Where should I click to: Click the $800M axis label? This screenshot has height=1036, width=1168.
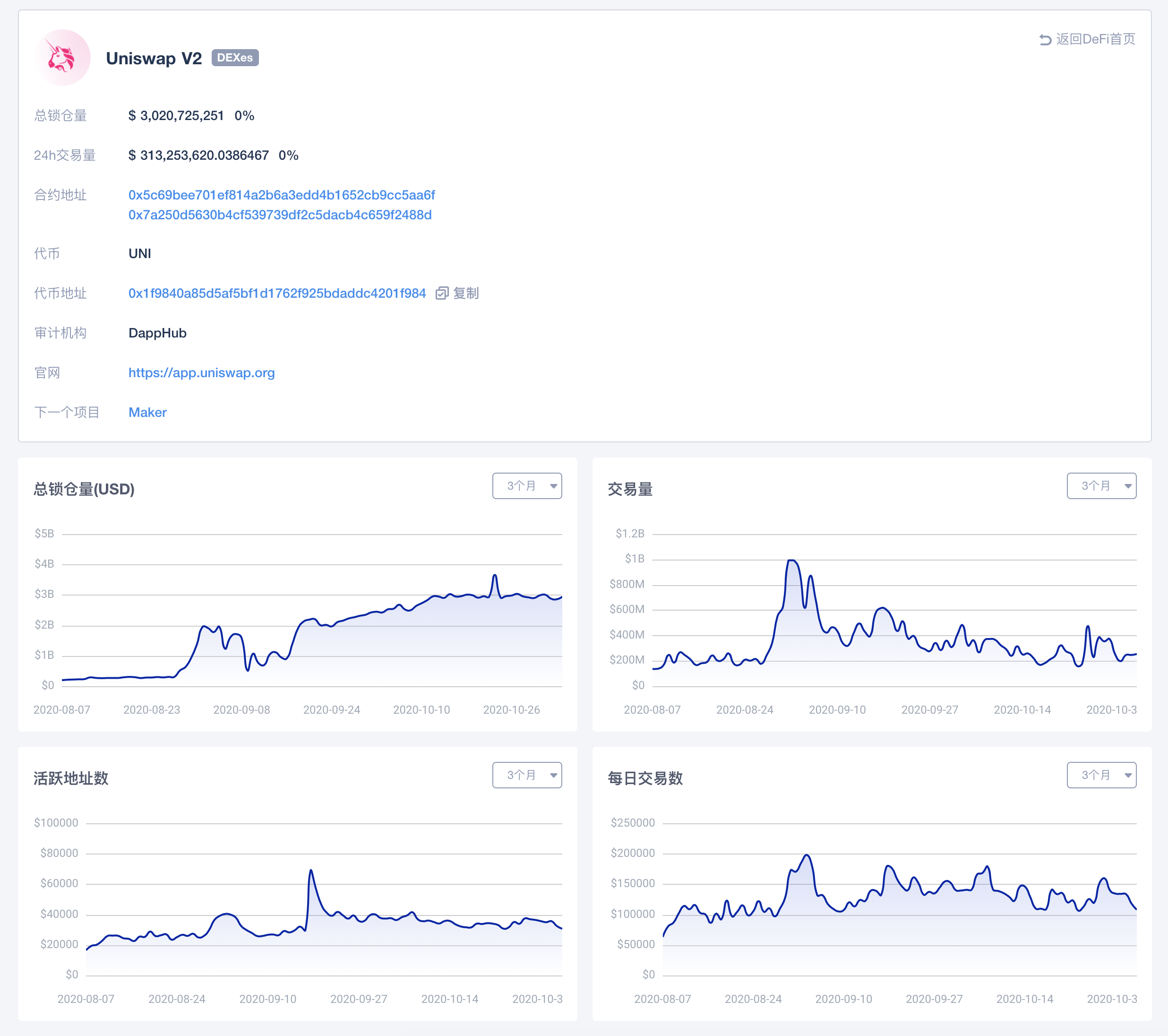[627, 584]
